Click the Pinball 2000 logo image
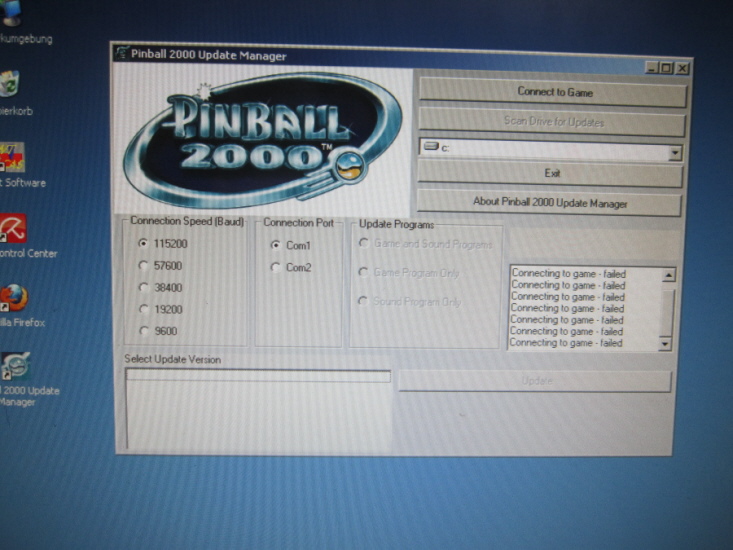733x550 pixels. pos(263,140)
